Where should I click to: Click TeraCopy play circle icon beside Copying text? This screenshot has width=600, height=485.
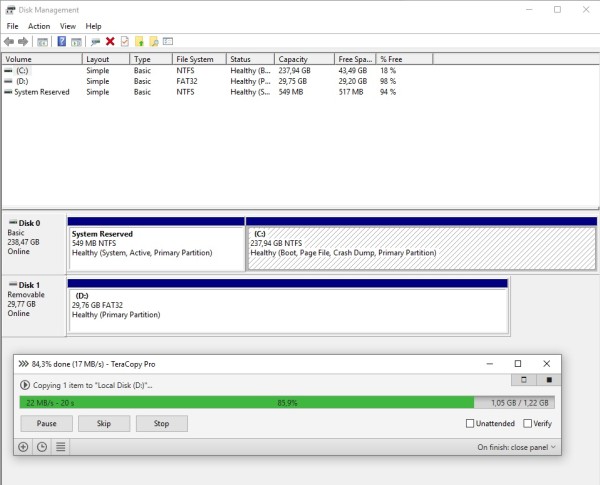(24, 385)
